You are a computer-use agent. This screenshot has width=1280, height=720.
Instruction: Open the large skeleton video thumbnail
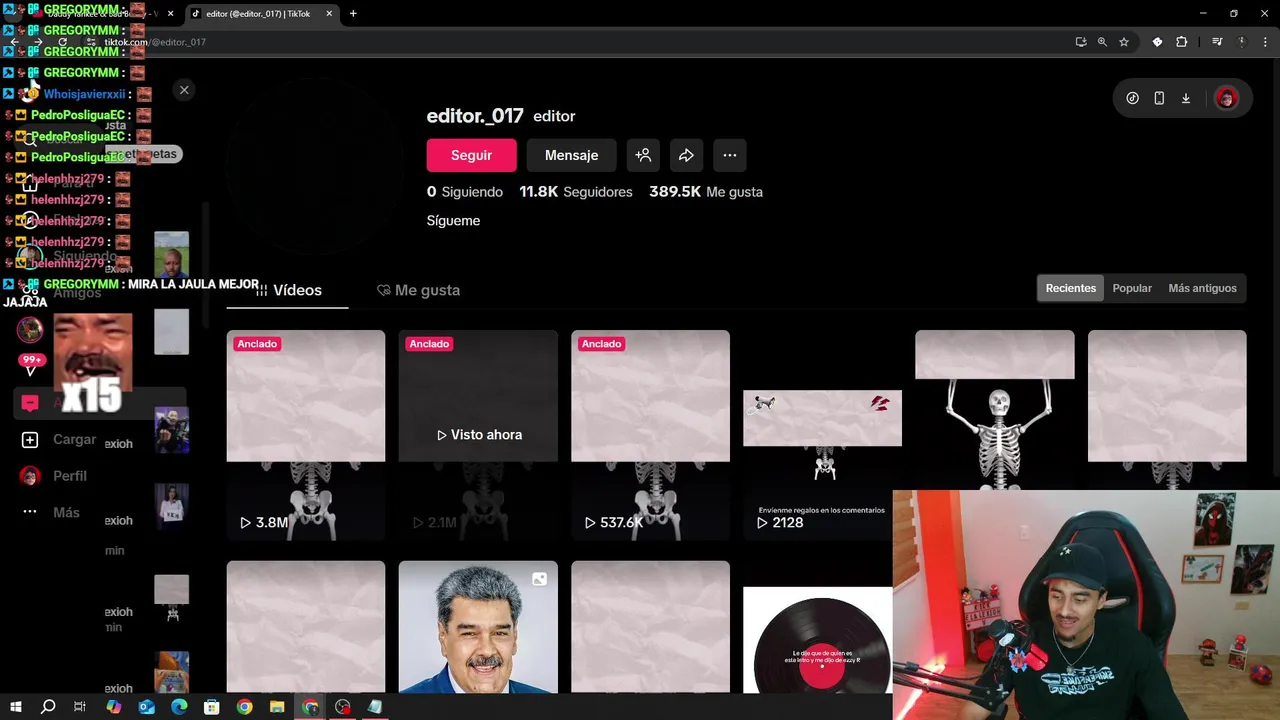click(994, 410)
